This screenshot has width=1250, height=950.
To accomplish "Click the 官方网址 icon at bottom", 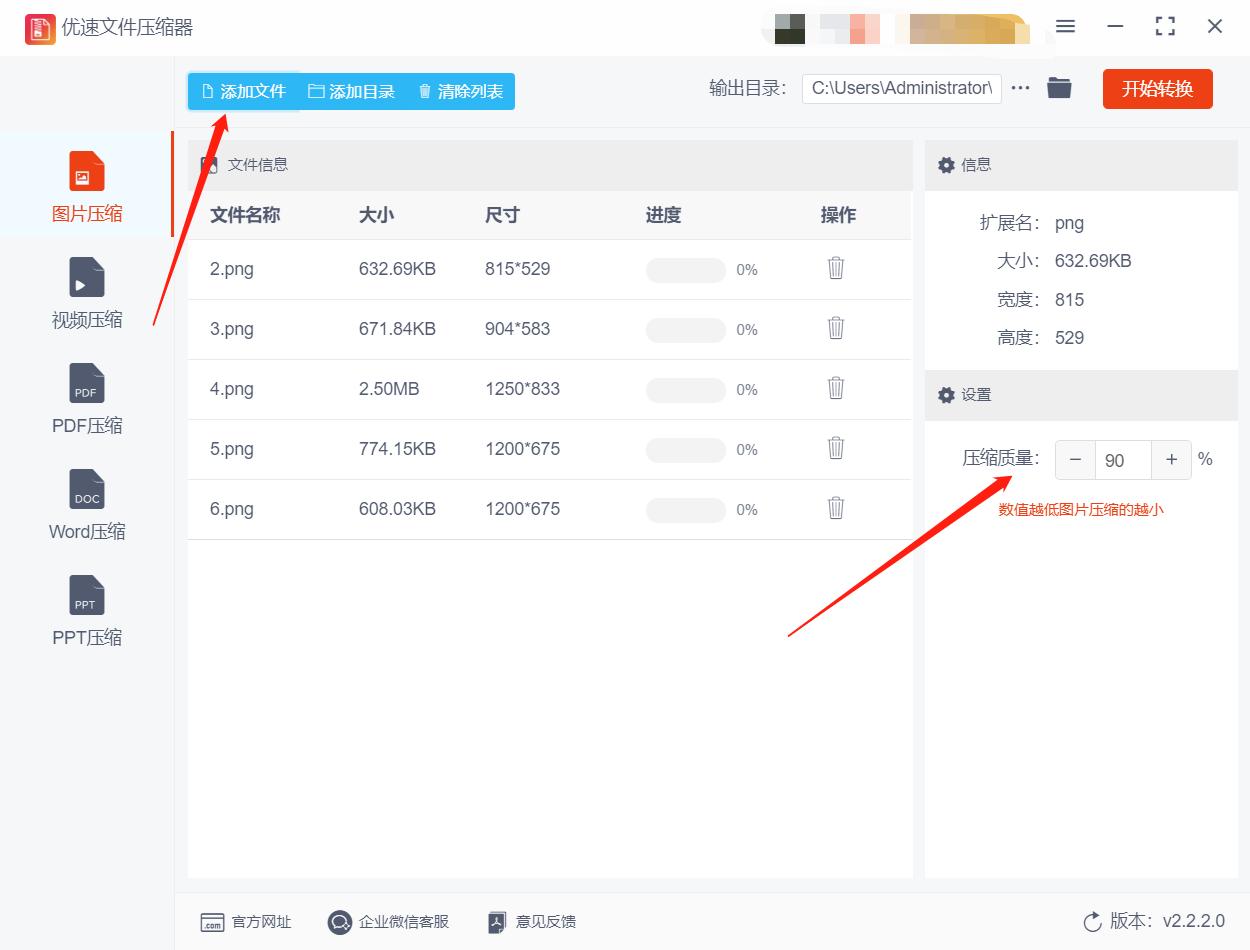I will tap(212, 922).
